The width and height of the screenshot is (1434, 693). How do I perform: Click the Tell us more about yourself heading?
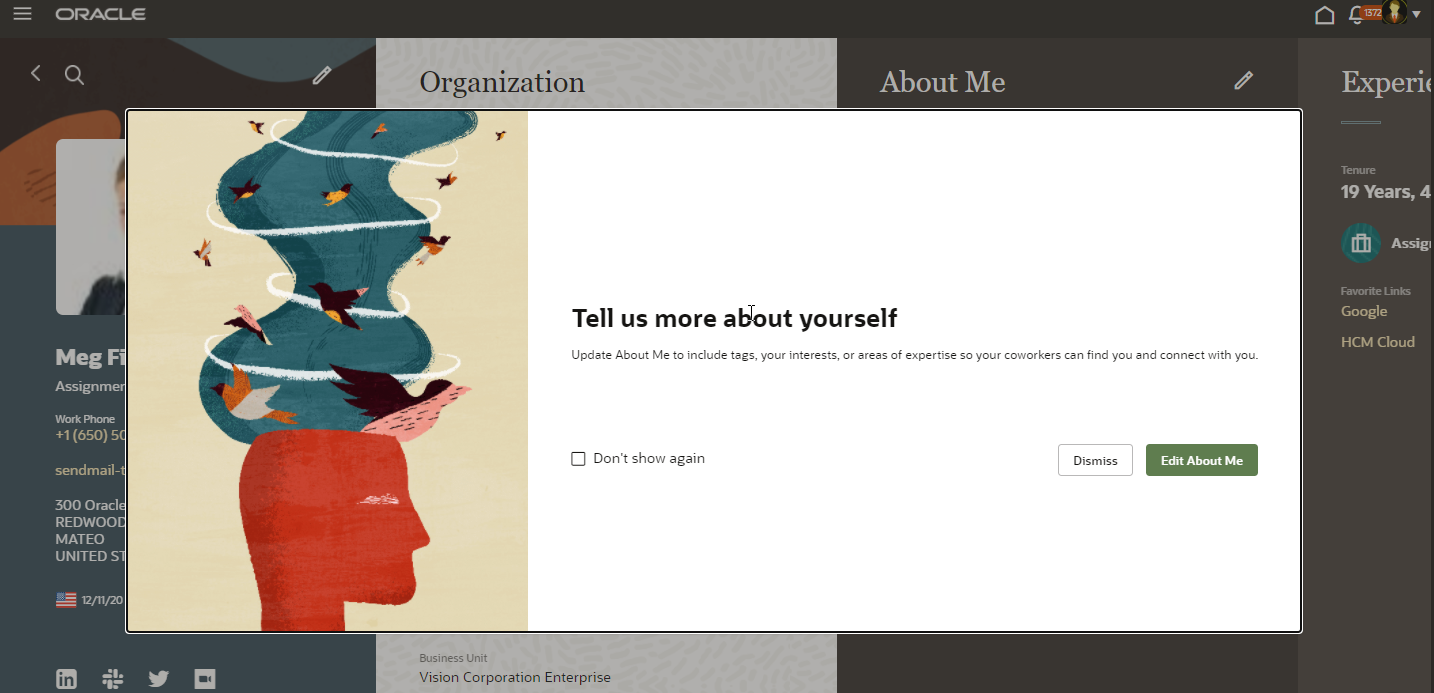pos(734,318)
